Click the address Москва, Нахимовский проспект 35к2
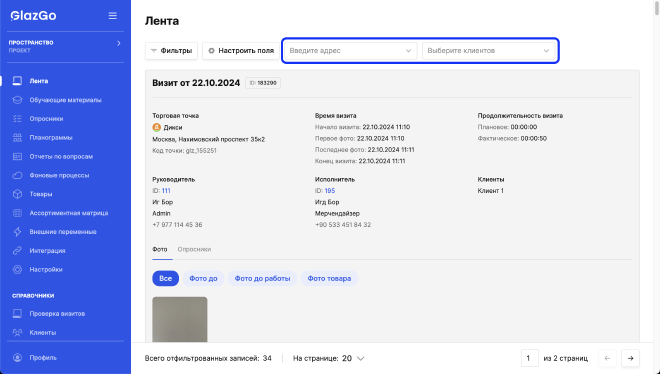The height and width of the screenshot is (374, 660). (208, 139)
